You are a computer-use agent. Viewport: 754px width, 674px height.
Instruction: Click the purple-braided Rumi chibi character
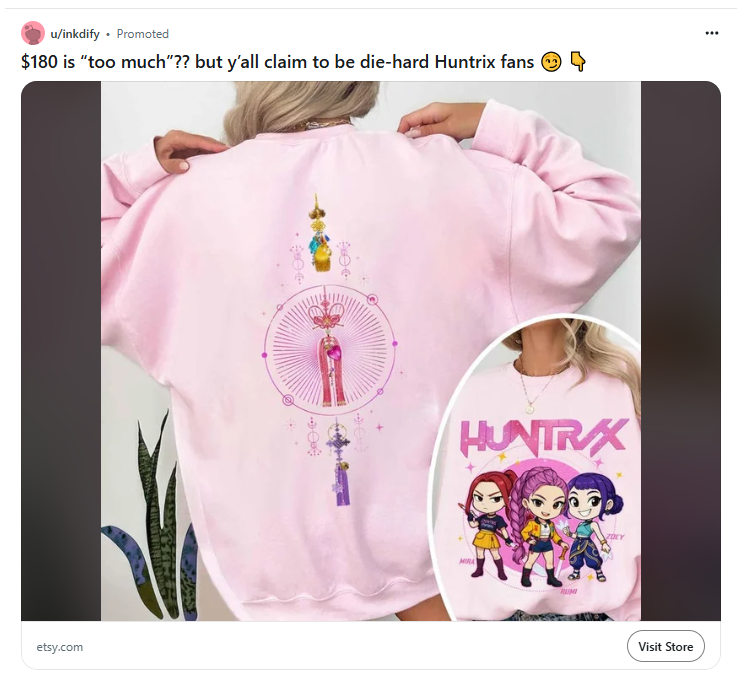[540, 524]
